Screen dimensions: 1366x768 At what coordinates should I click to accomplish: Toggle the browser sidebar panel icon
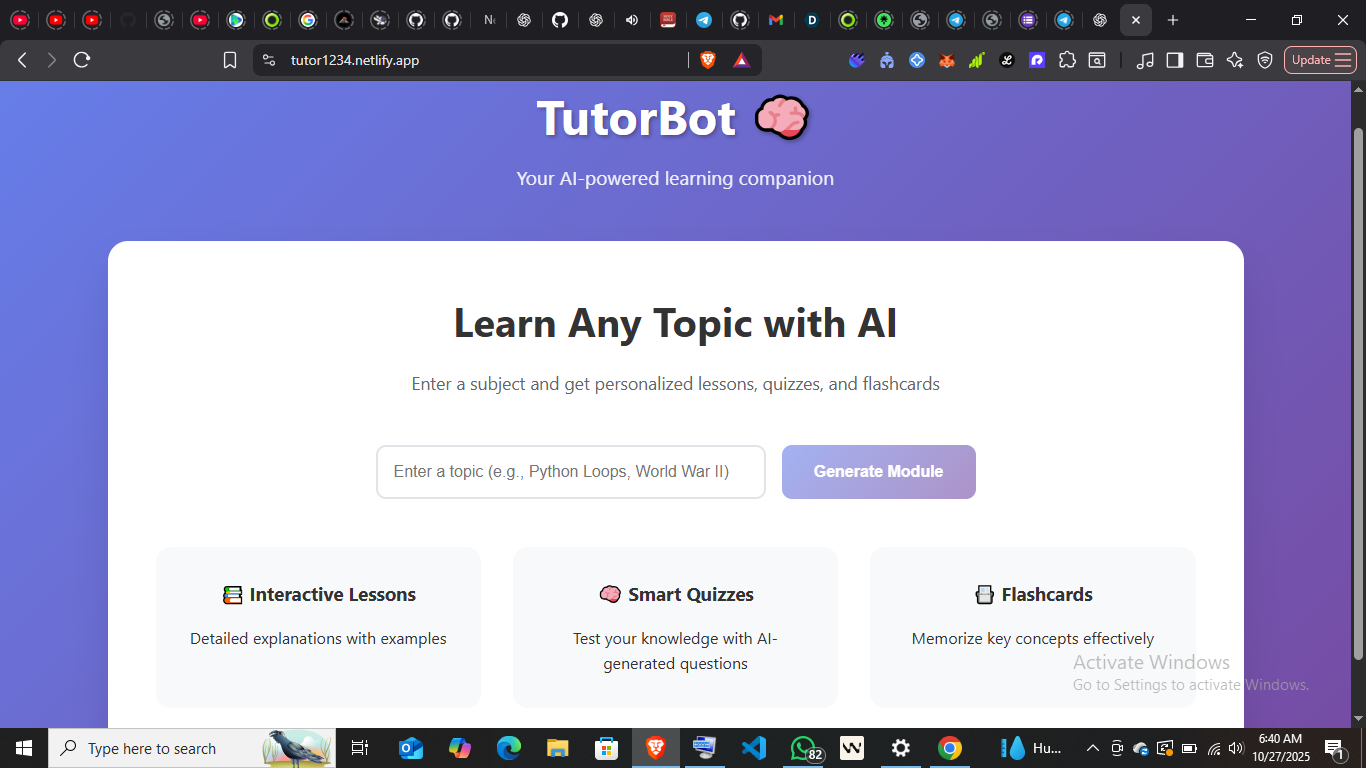tap(1175, 60)
